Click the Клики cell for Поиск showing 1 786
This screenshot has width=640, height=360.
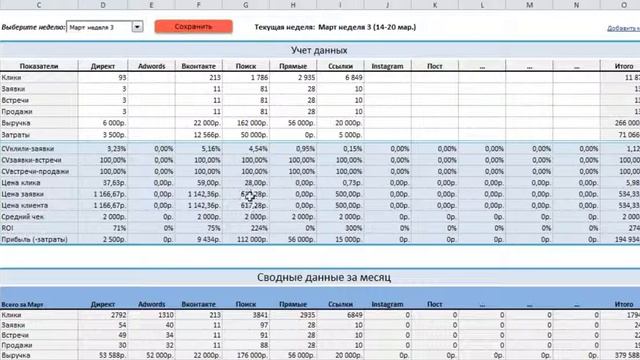[x=246, y=78]
